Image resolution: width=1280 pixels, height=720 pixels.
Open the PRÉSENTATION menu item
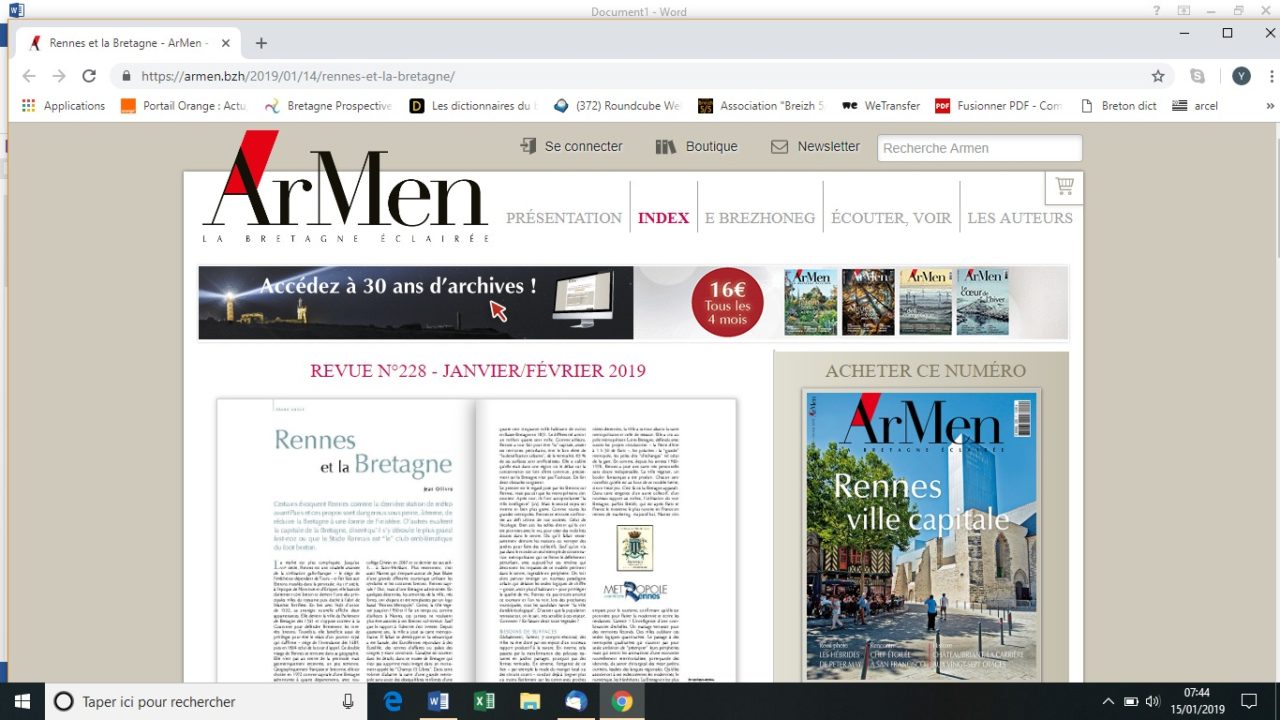pyautogui.click(x=564, y=218)
